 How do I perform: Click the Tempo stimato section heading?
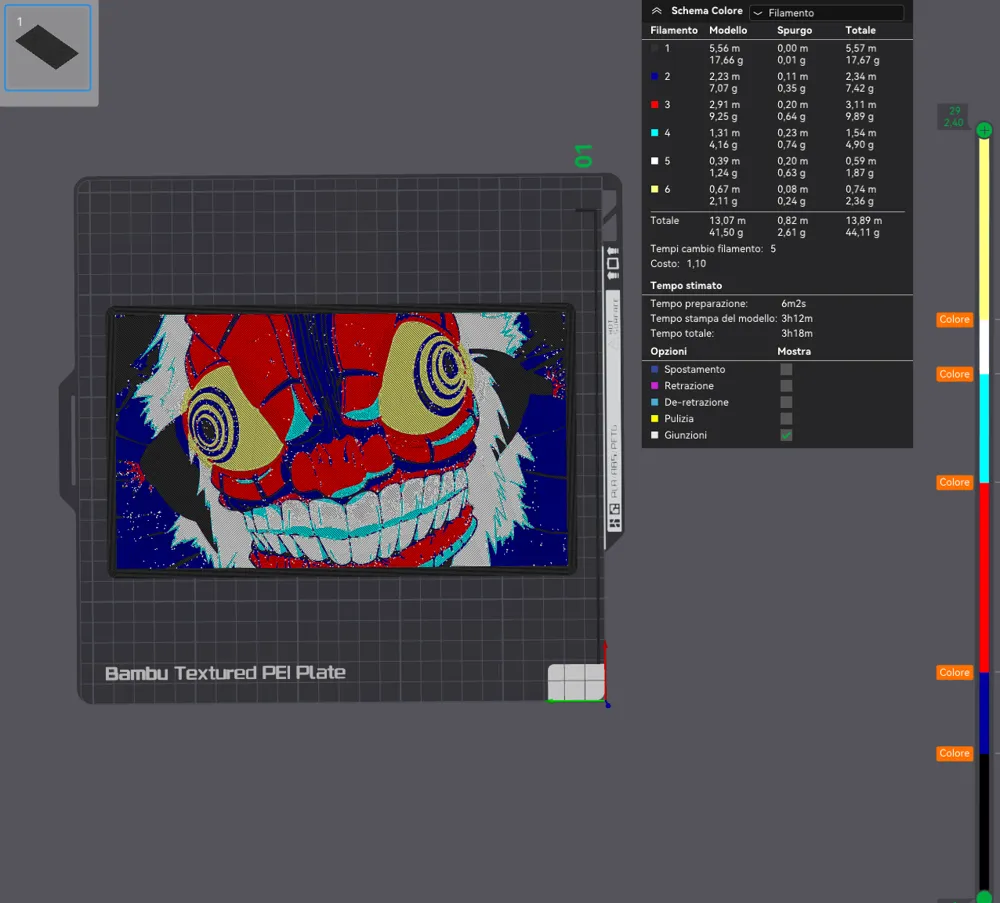[x=686, y=286]
